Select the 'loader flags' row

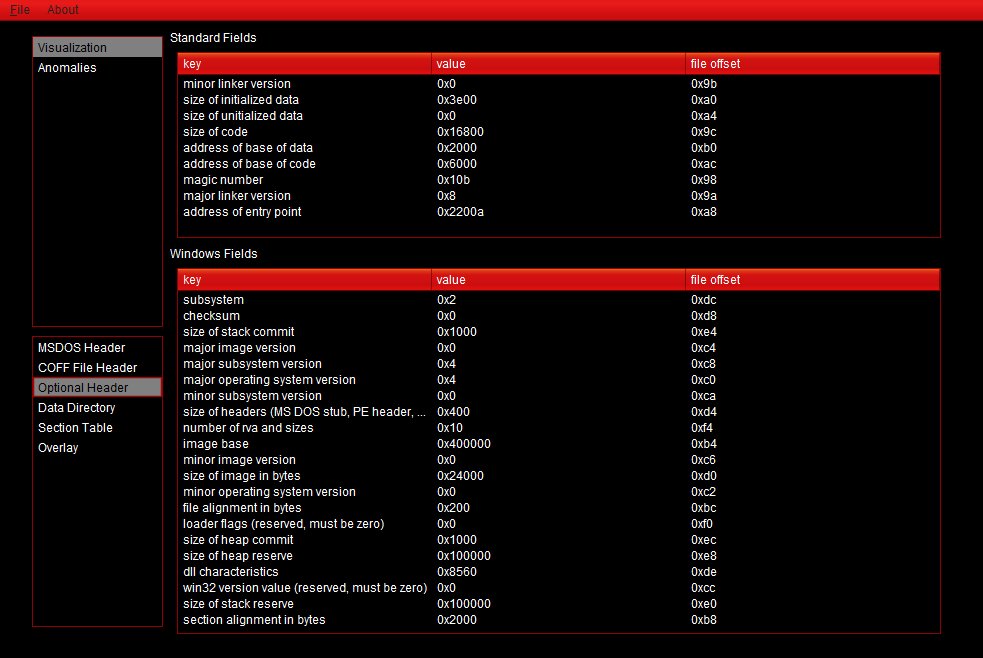[559, 524]
